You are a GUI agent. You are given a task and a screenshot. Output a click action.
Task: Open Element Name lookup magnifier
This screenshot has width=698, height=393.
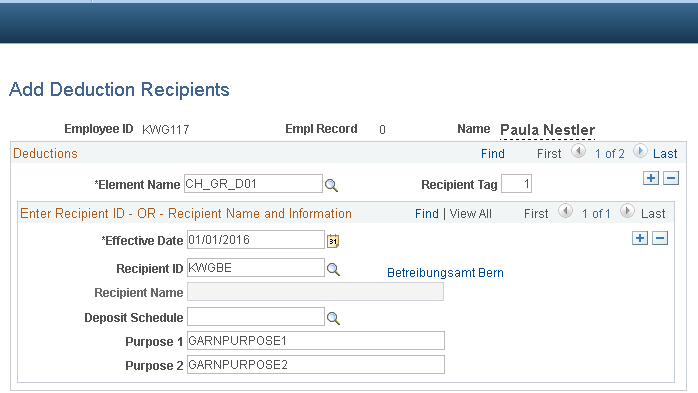tap(331, 185)
